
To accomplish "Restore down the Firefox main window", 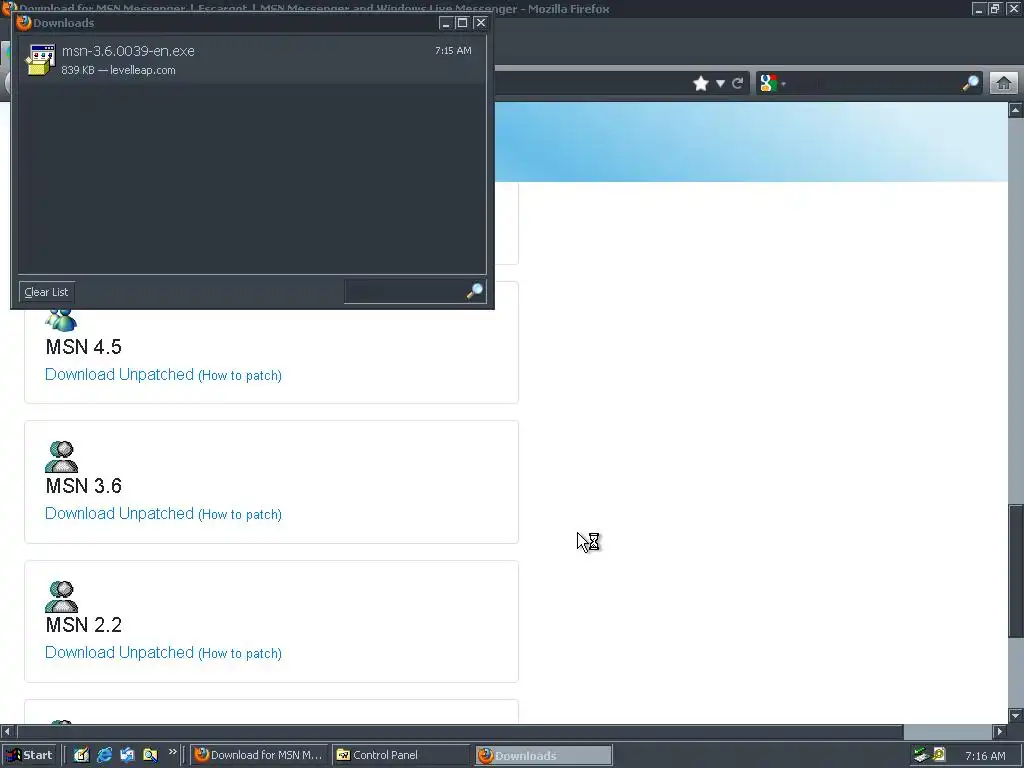I will tap(995, 8).
